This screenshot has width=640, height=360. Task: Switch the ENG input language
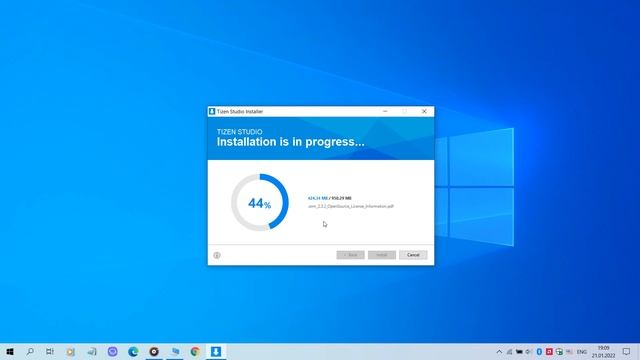tap(582, 352)
